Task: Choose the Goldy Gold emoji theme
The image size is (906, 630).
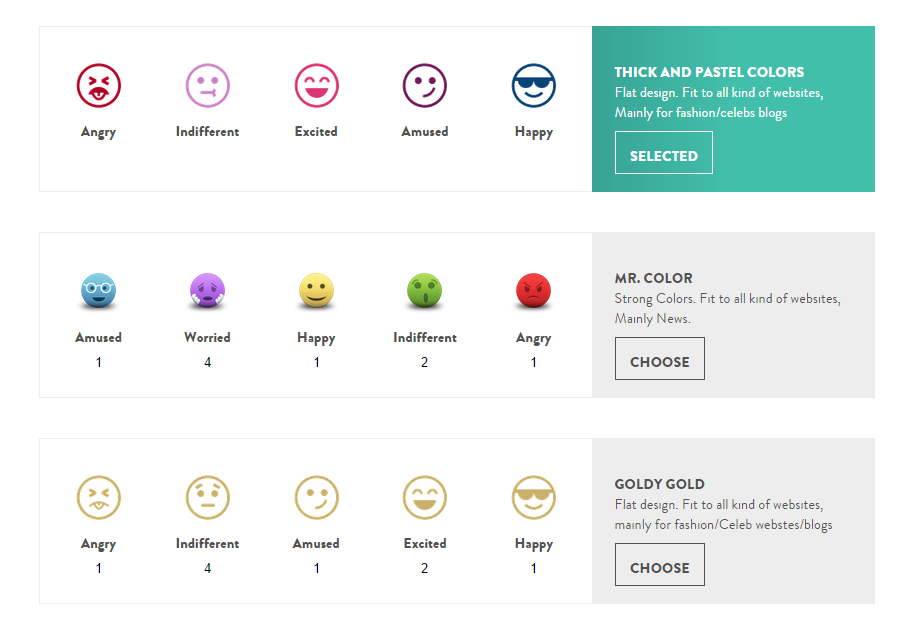Action: [660, 564]
